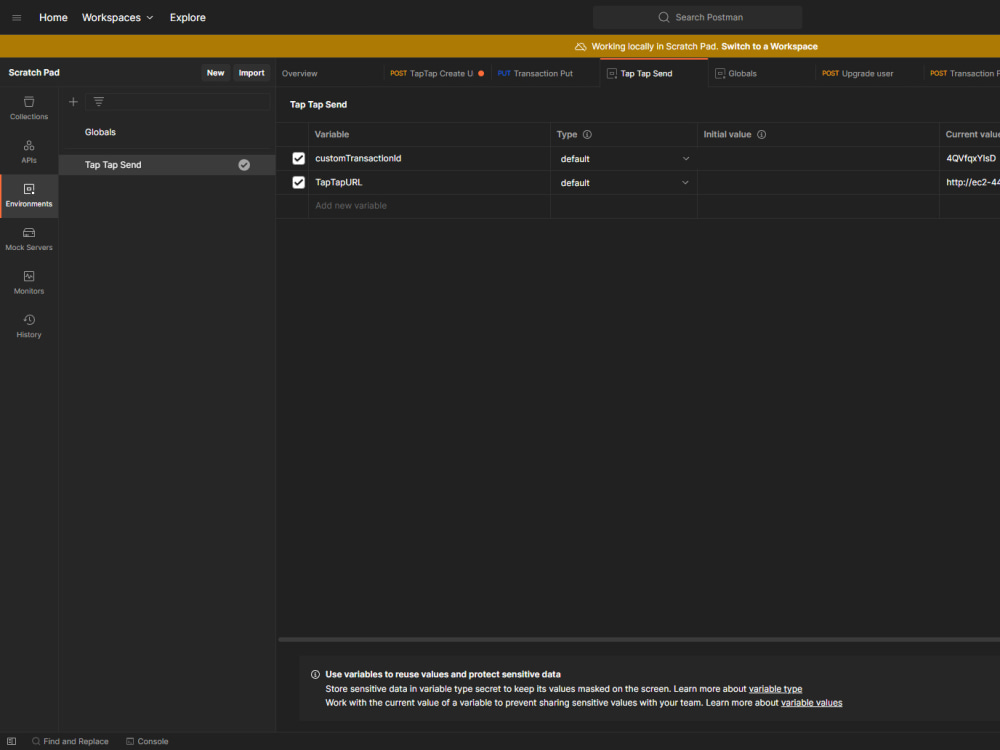The height and width of the screenshot is (750, 1000).
Task: Click the Tap Tap Send environment title
Action: pyautogui.click(x=318, y=105)
